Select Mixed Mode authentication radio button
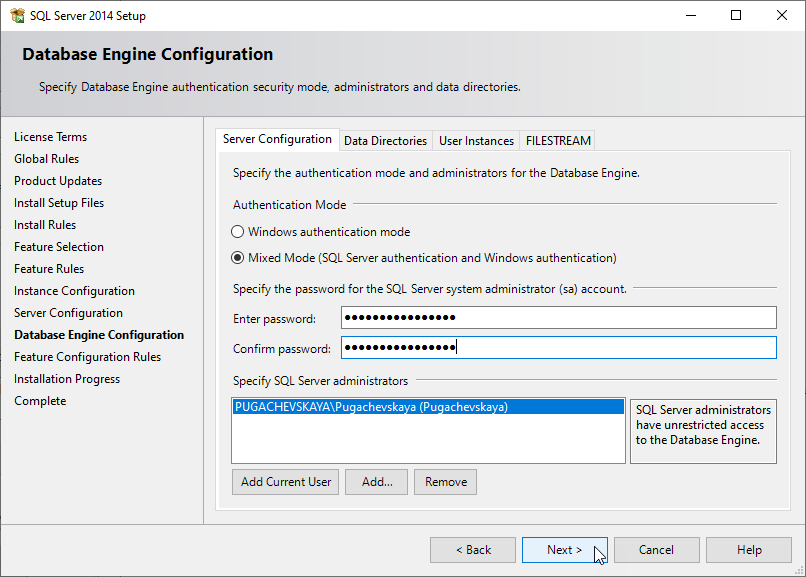Viewport: 806px width, 577px height. [x=238, y=258]
